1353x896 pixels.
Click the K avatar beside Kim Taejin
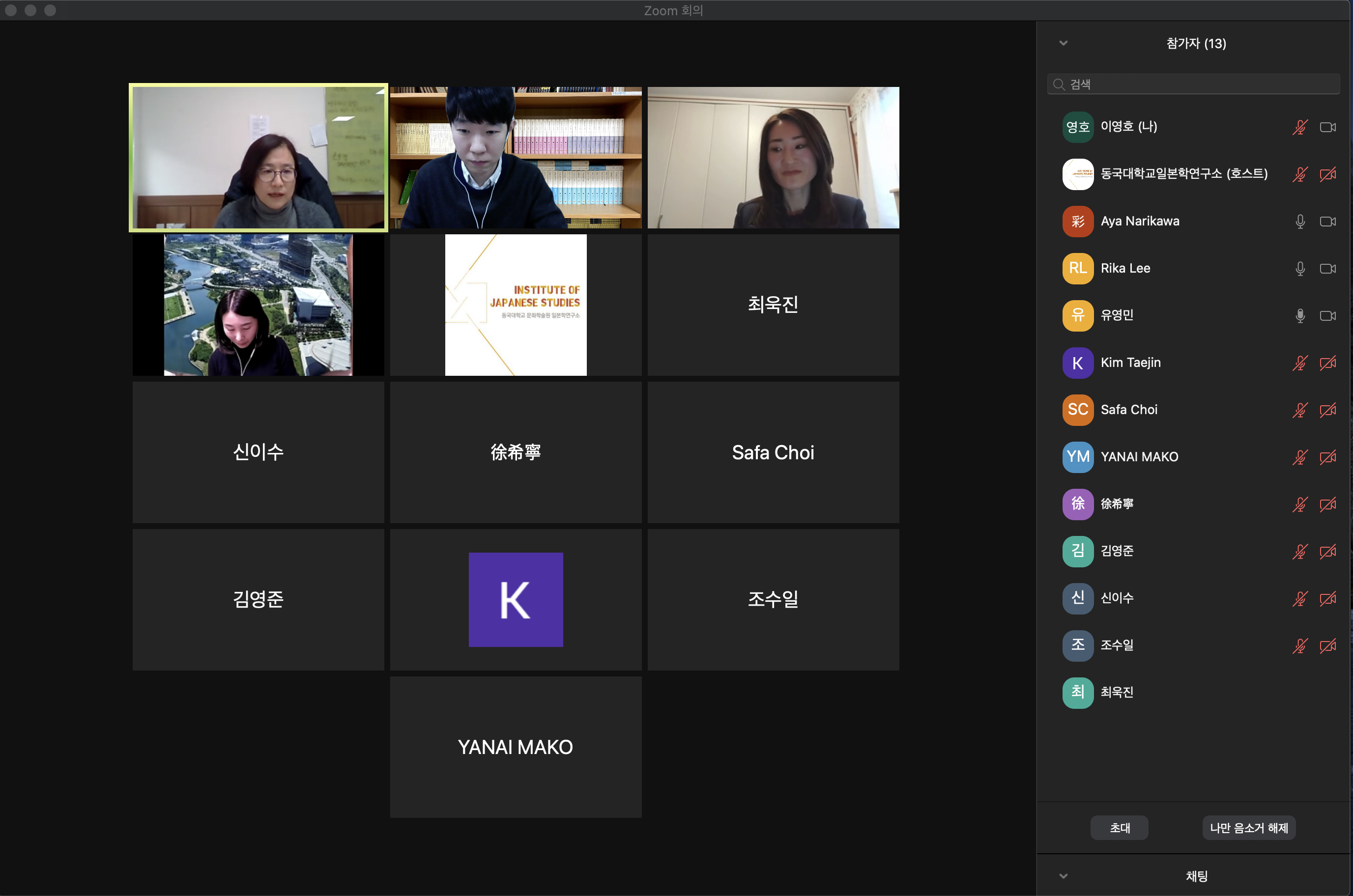1077,363
